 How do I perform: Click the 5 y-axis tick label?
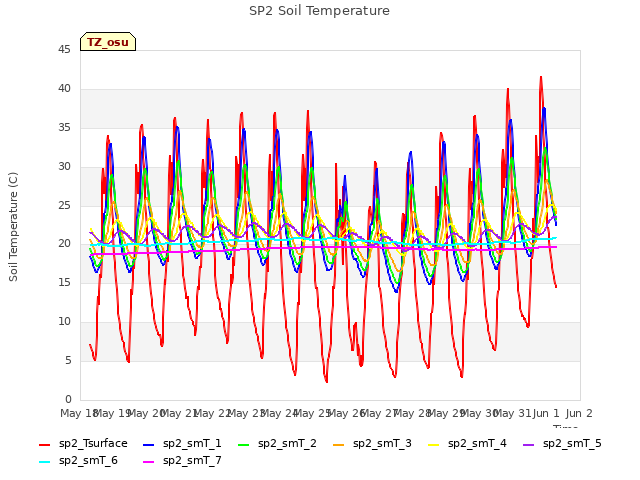pos(68,360)
